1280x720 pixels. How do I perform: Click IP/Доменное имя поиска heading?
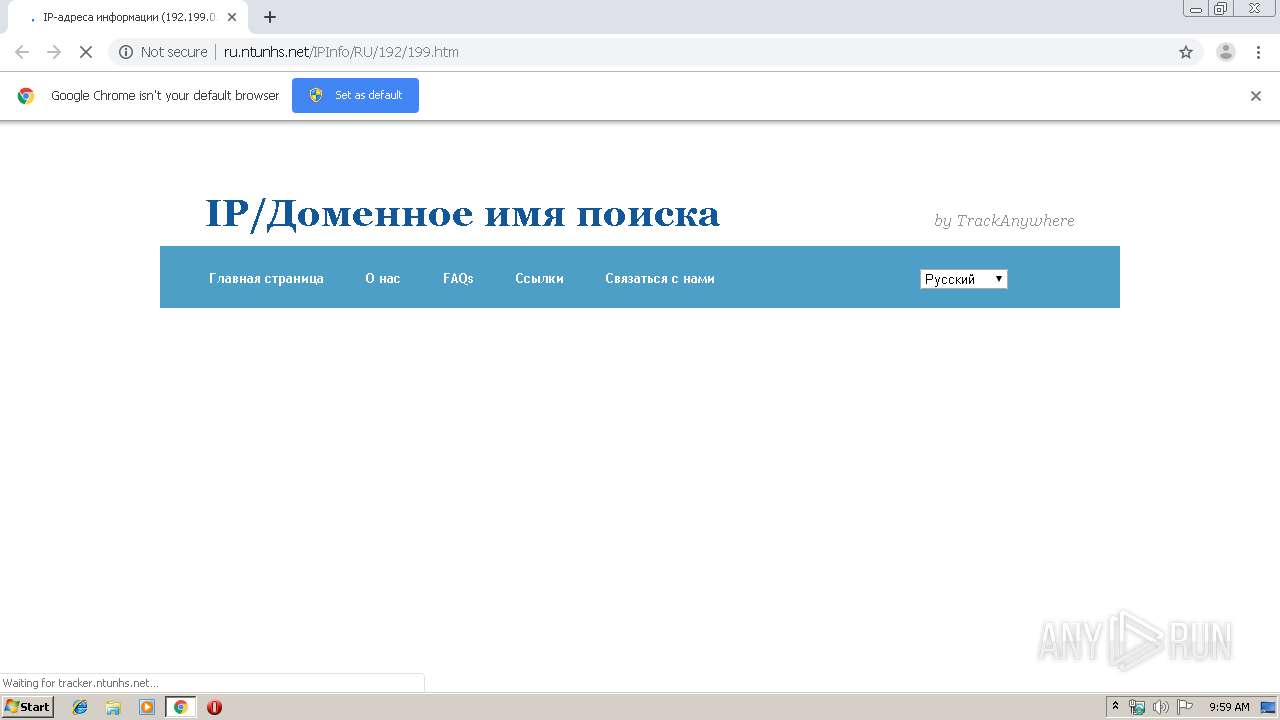pyautogui.click(x=462, y=214)
